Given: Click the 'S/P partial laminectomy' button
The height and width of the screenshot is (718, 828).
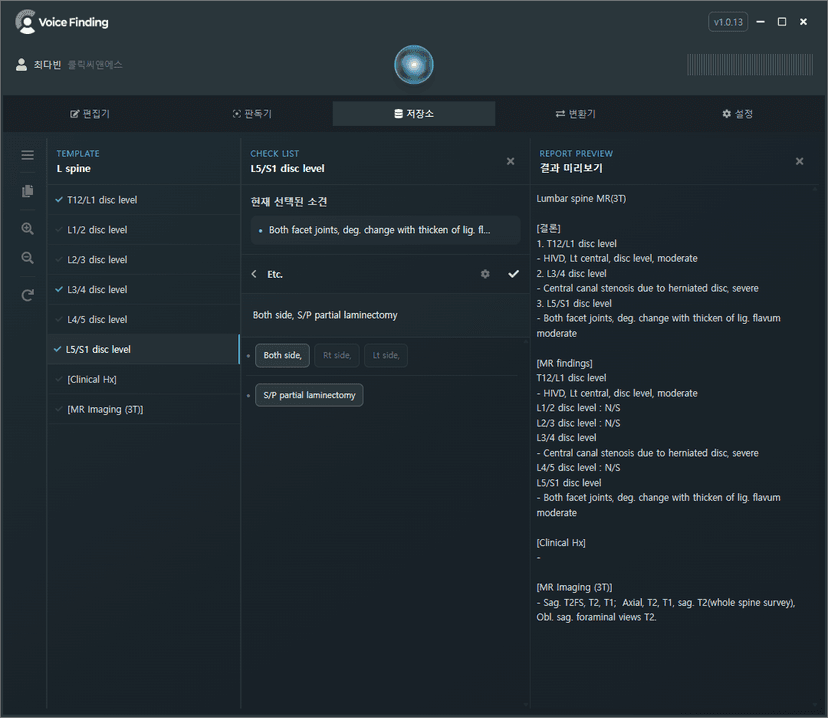Looking at the screenshot, I should point(309,395).
